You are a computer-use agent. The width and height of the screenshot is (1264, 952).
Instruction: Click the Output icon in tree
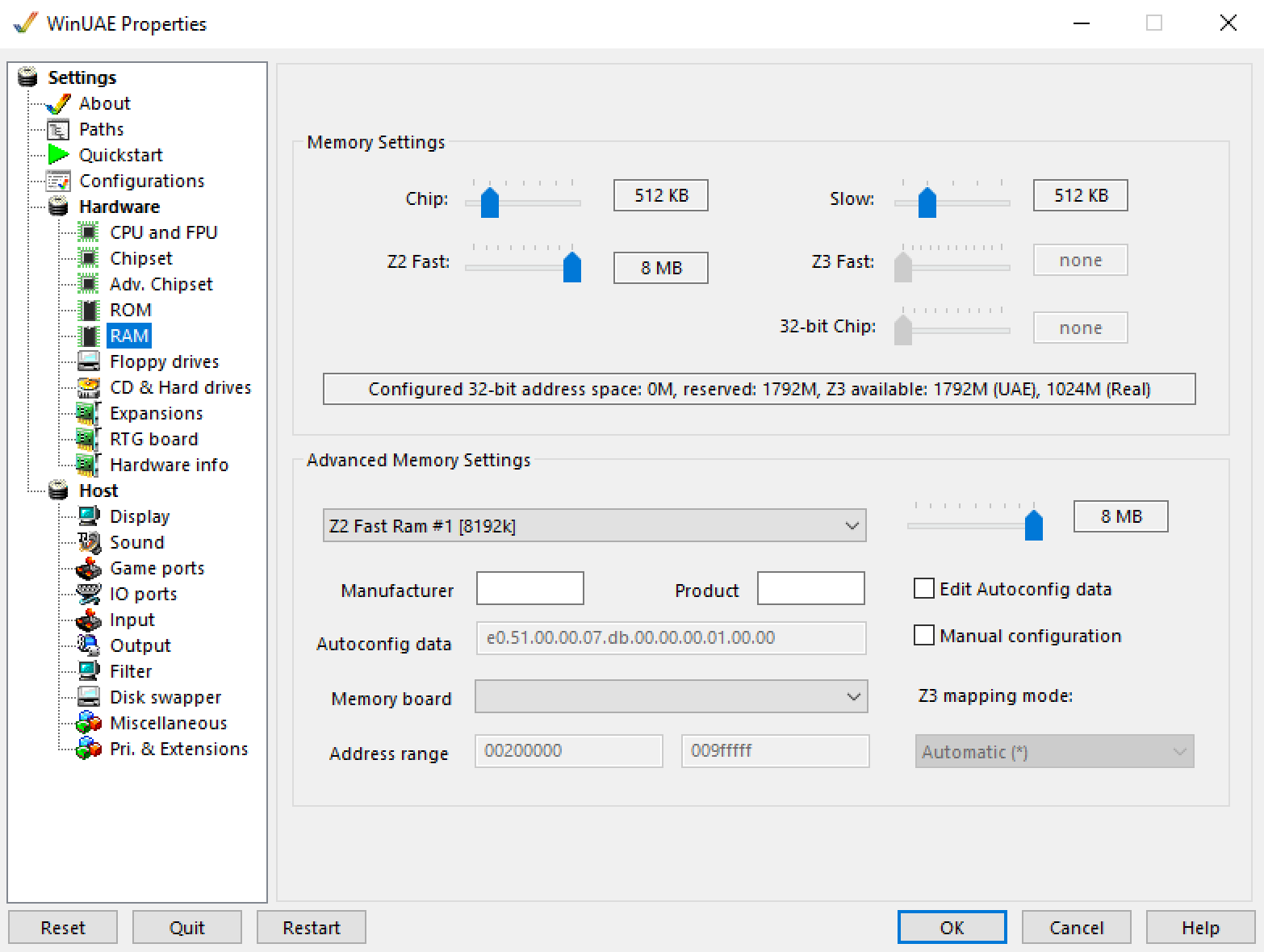click(x=89, y=645)
